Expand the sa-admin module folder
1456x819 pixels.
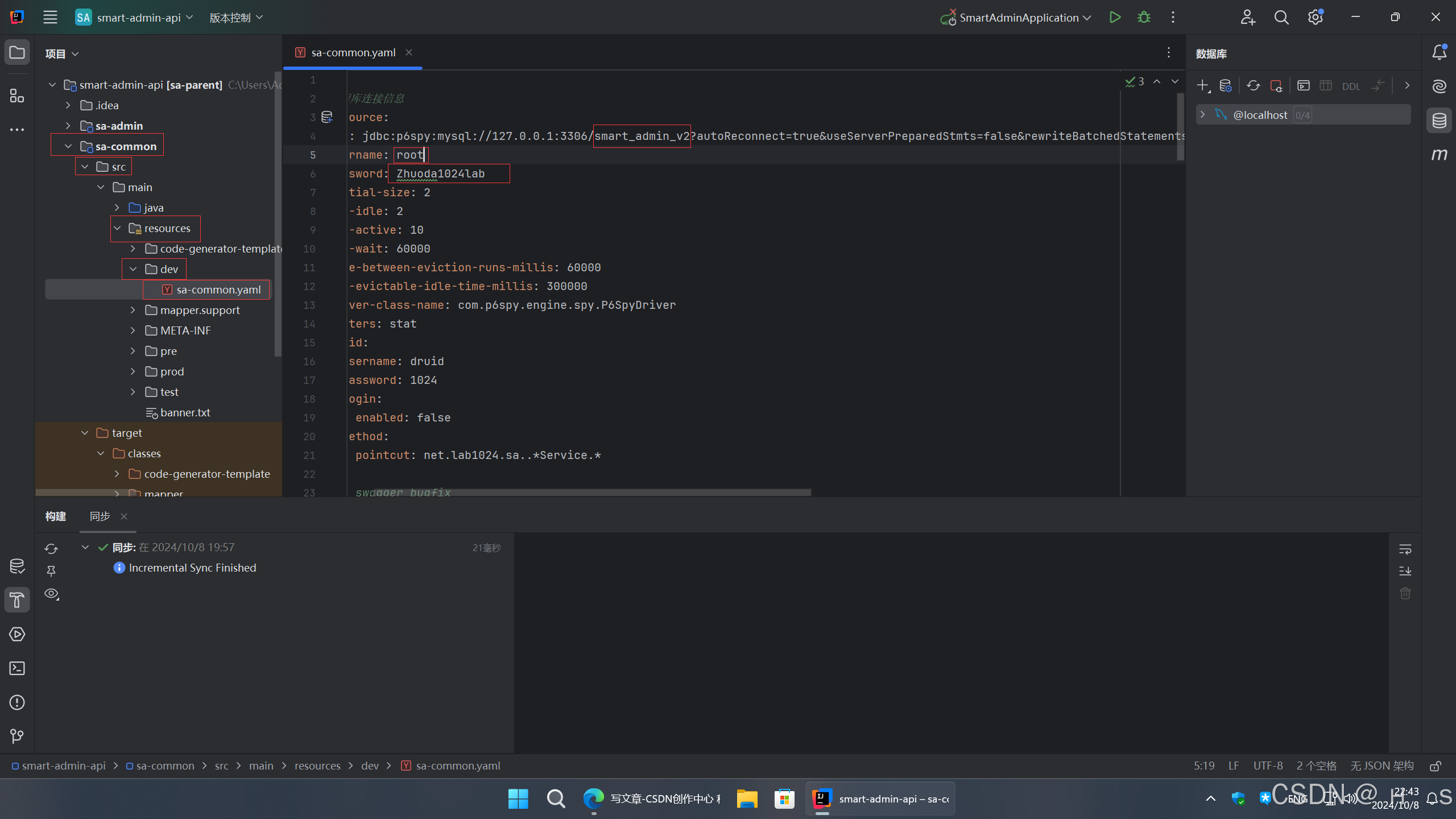coord(68,126)
